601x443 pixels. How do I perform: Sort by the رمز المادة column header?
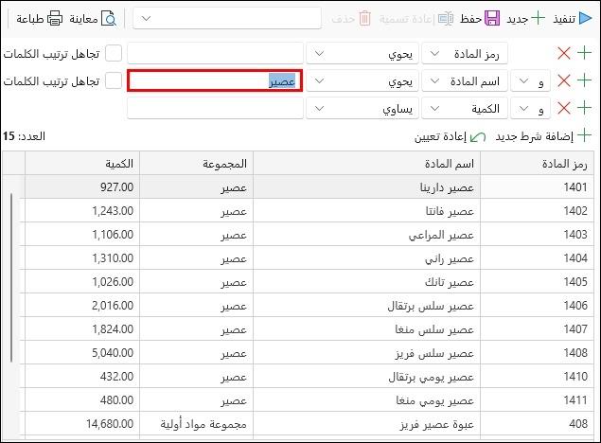[x=537, y=164]
